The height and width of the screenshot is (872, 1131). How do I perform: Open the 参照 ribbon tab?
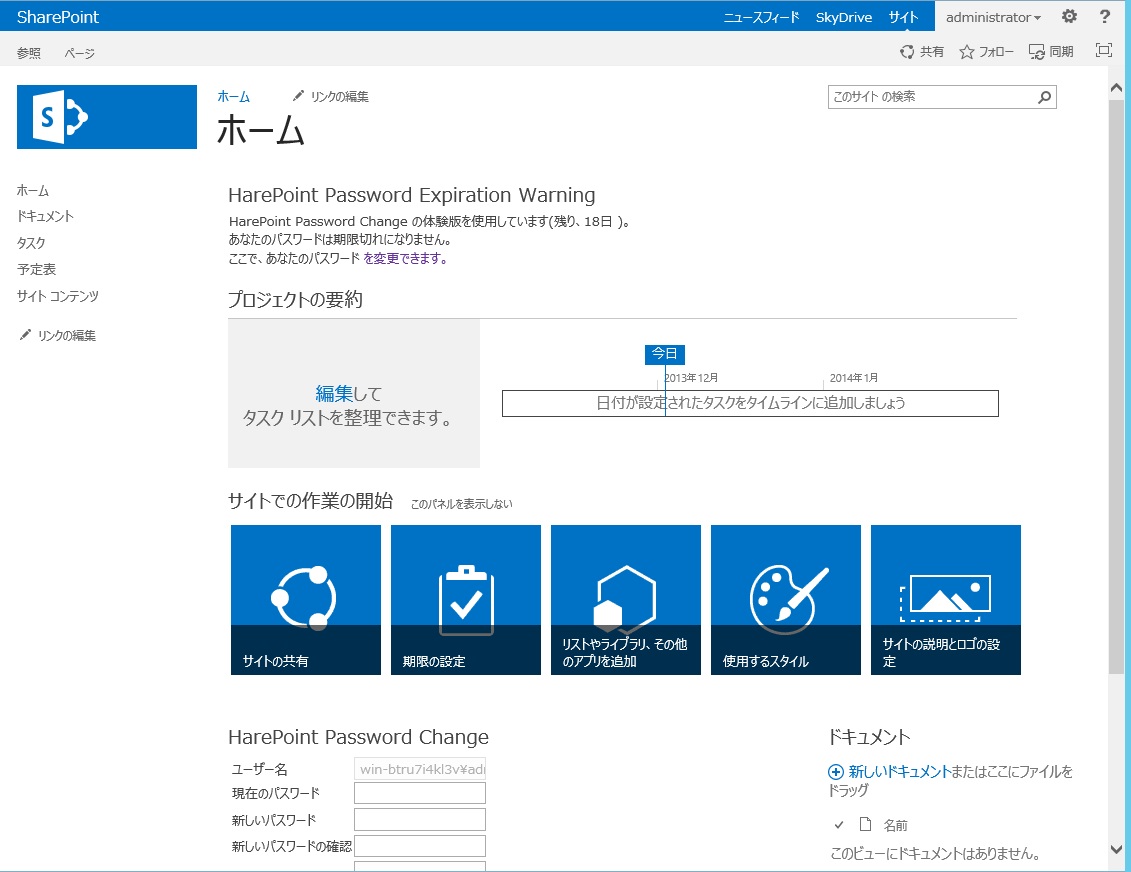[x=29, y=53]
